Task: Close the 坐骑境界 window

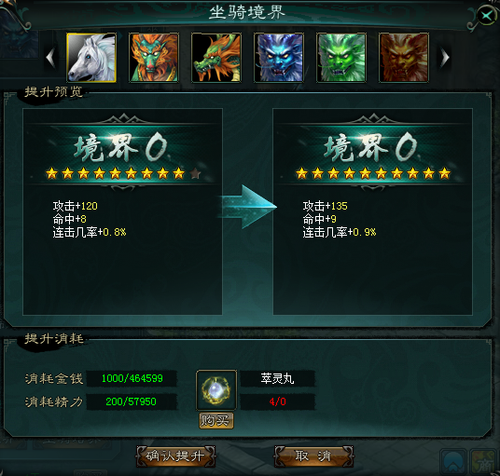Action: [x=486, y=15]
